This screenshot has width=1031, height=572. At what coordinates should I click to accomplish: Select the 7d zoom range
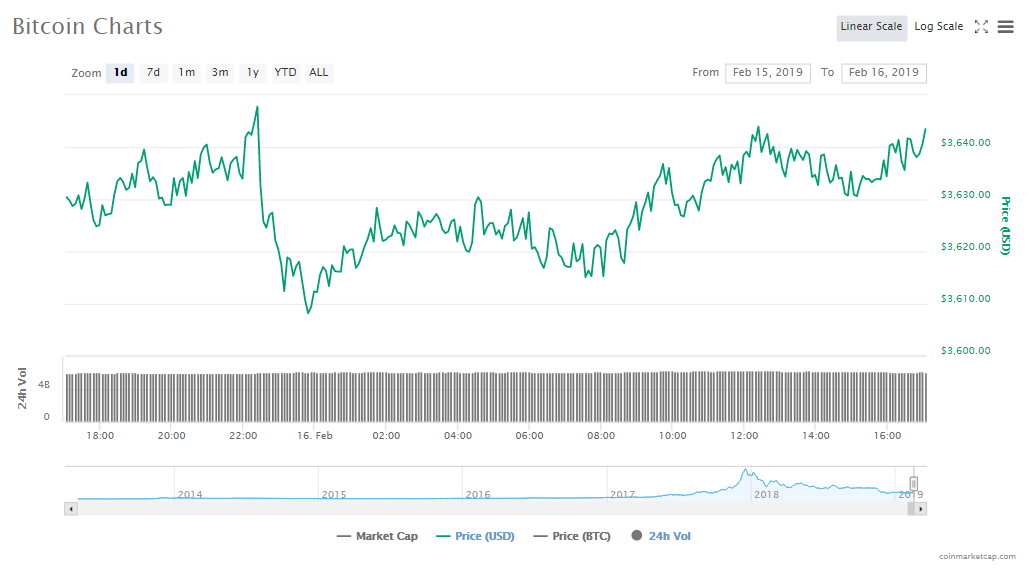(153, 72)
